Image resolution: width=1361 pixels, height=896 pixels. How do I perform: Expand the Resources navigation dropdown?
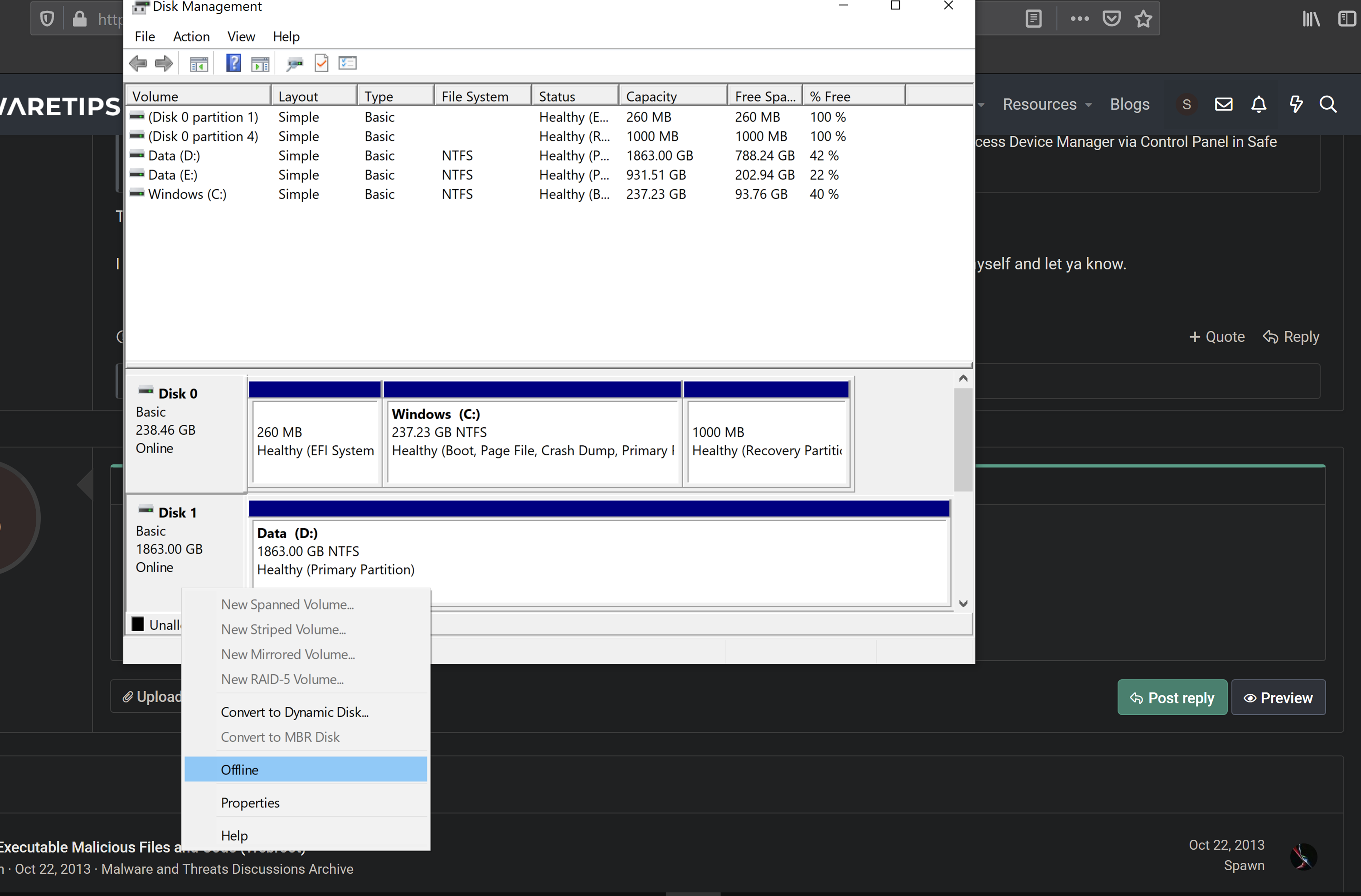coord(1046,105)
